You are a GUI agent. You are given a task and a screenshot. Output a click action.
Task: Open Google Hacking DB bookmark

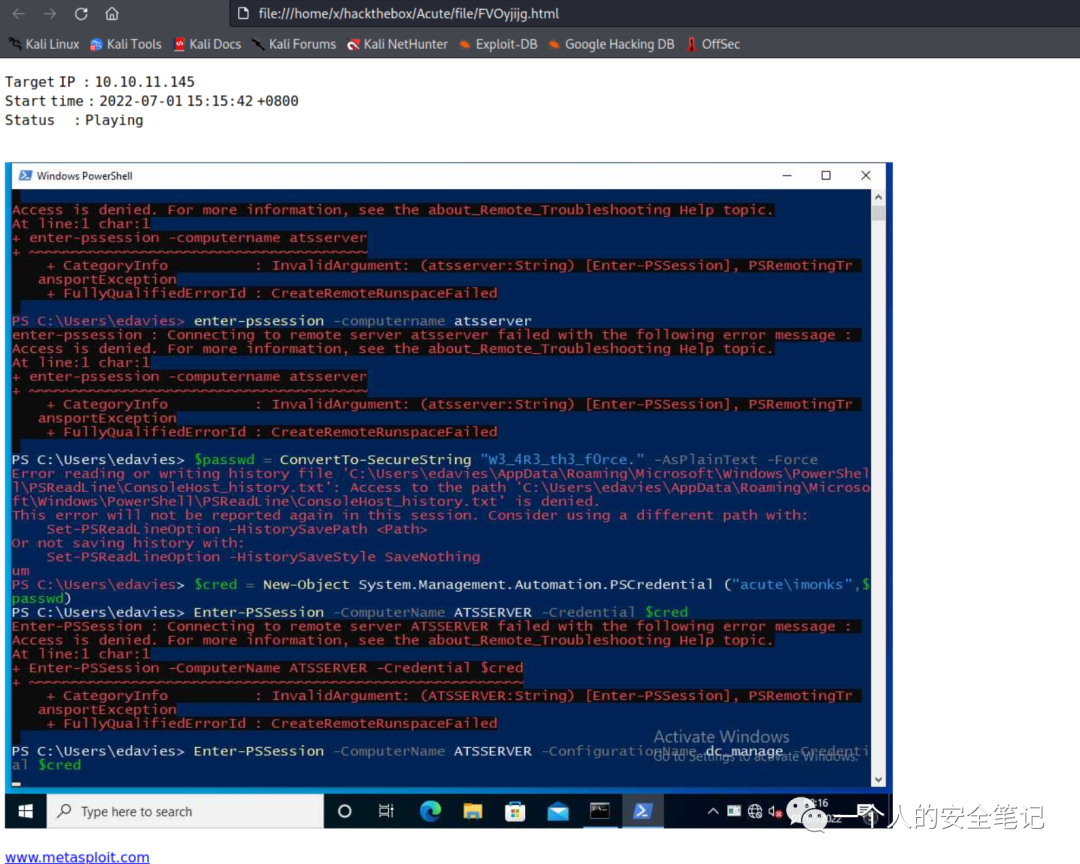point(612,44)
